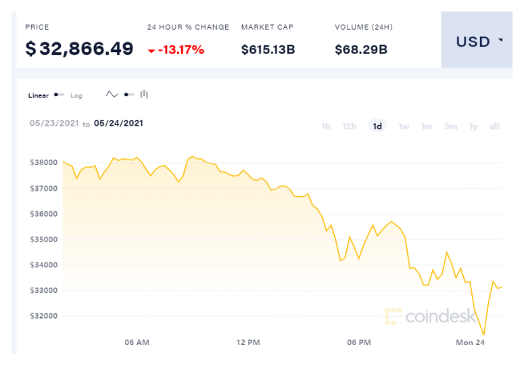The image size is (525, 389).
Task: Select the 1w time range
Action: pyautogui.click(x=403, y=126)
